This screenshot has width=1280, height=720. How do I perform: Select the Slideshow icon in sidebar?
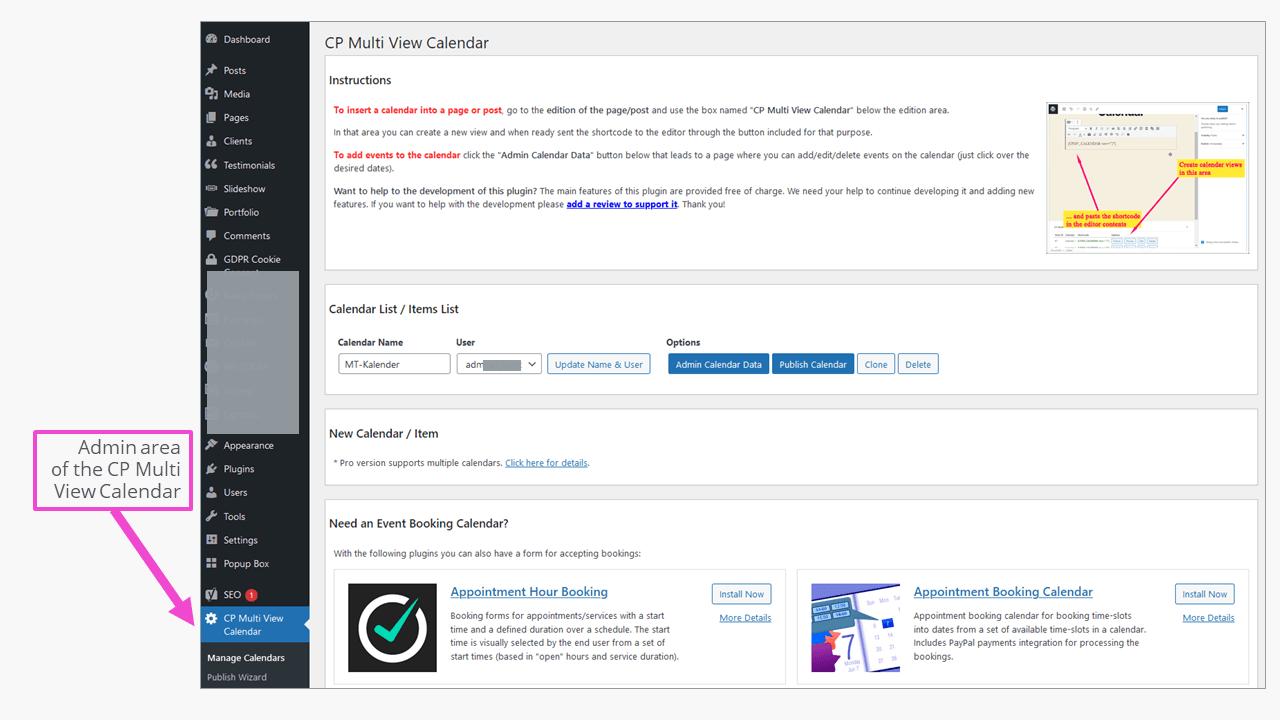(212, 188)
